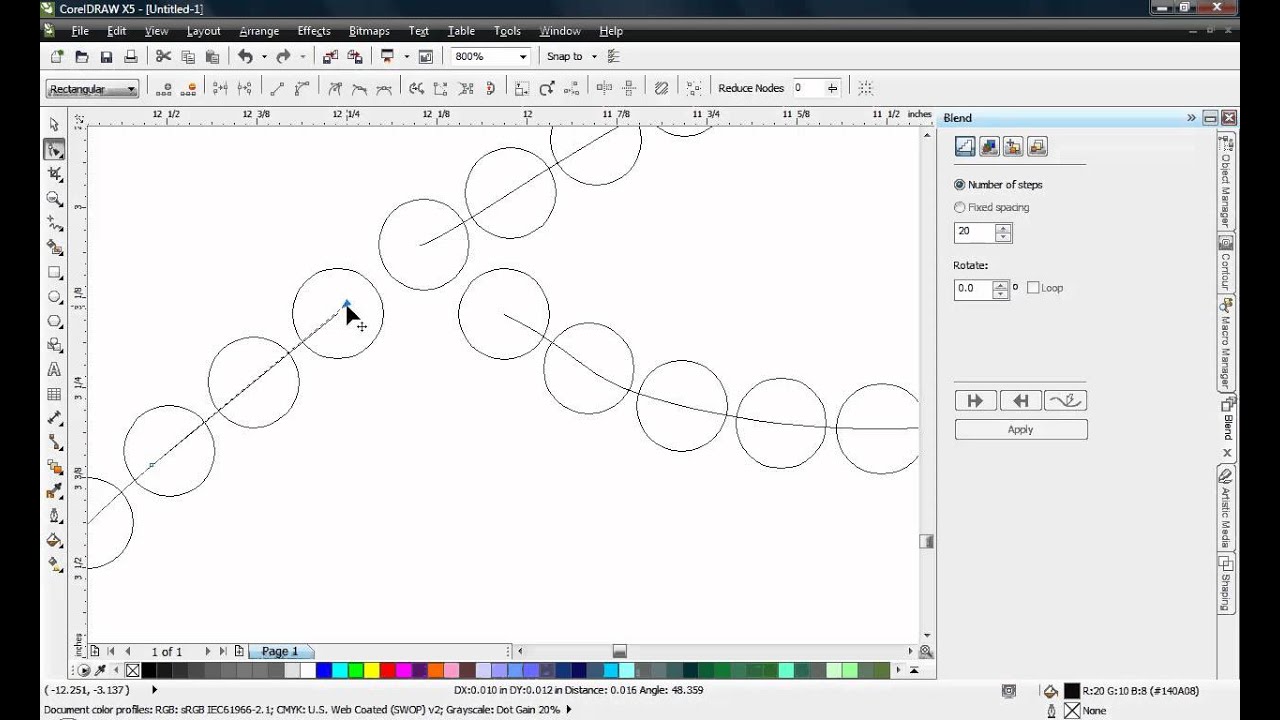Enable the Loop checkbox
This screenshot has height=720, width=1280.
(x=1033, y=288)
